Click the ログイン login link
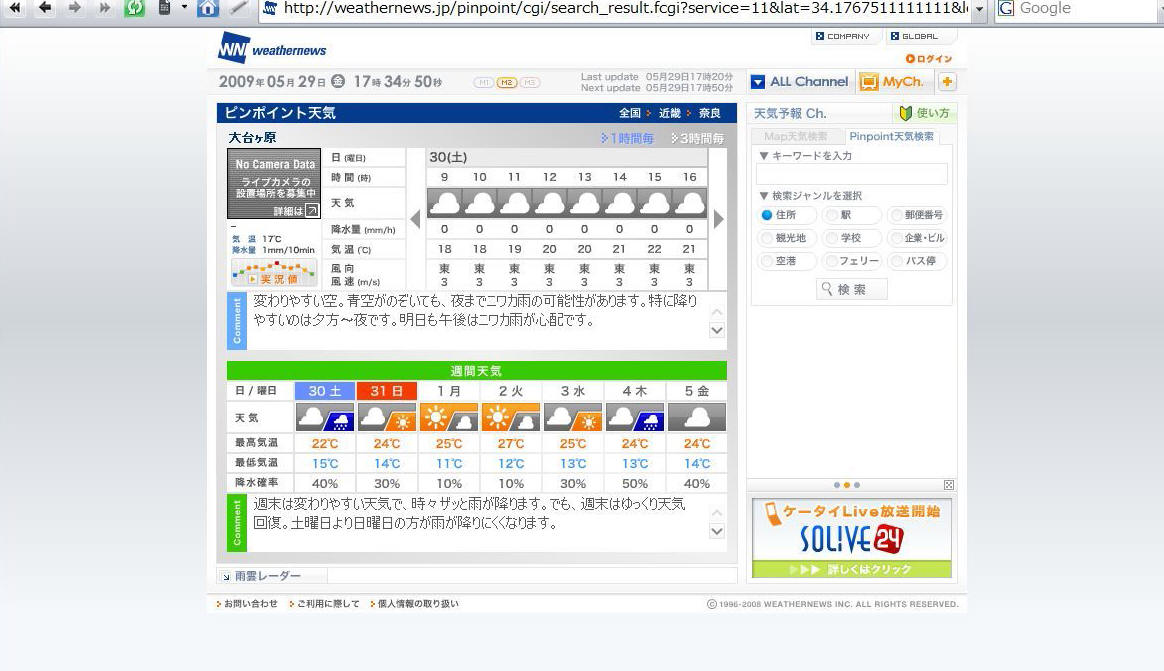The image size is (1164, 671). [x=929, y=59]
